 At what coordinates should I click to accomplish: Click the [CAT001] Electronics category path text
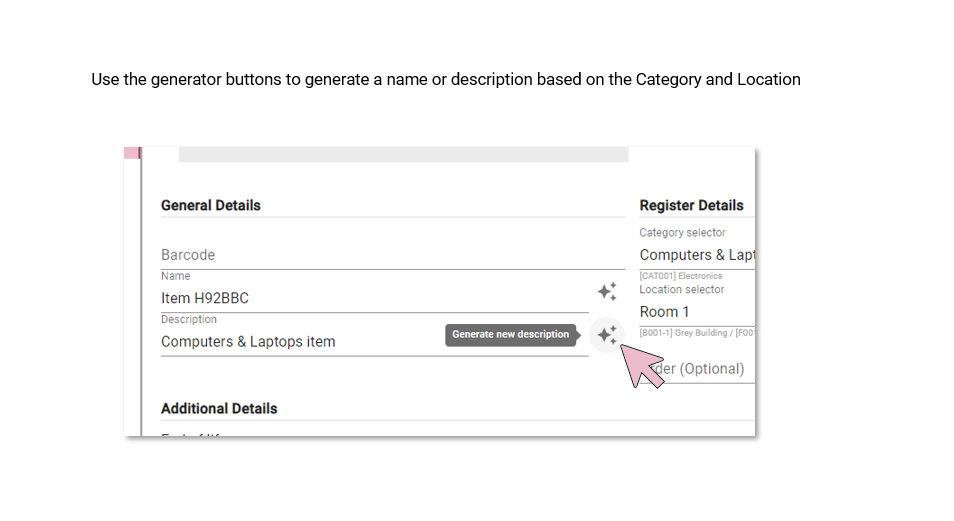681,276
